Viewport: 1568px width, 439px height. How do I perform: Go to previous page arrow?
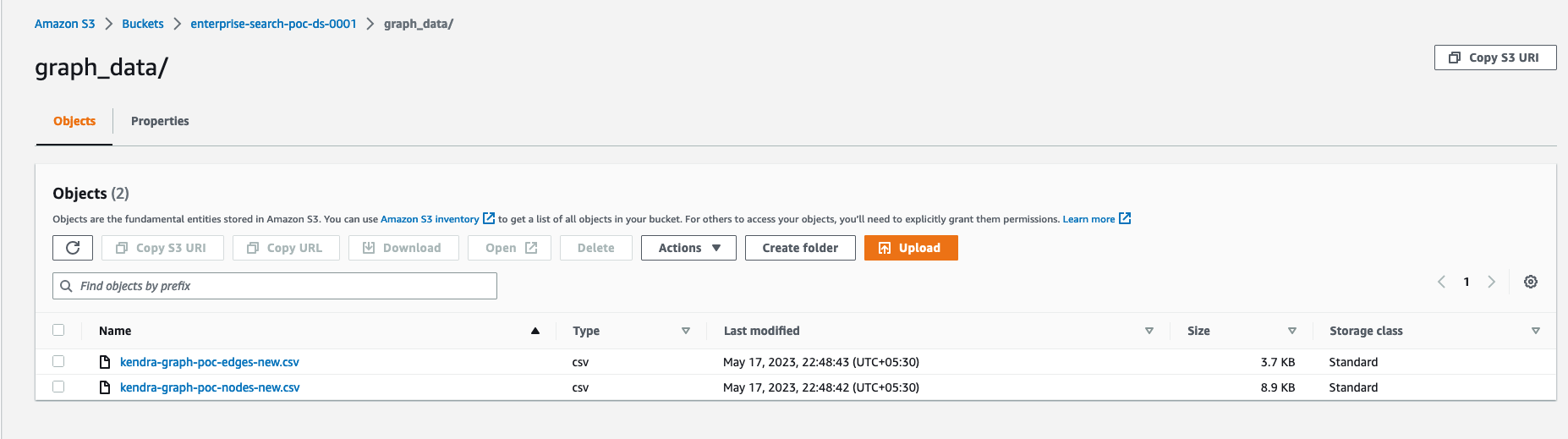(x=1442, y=282)
